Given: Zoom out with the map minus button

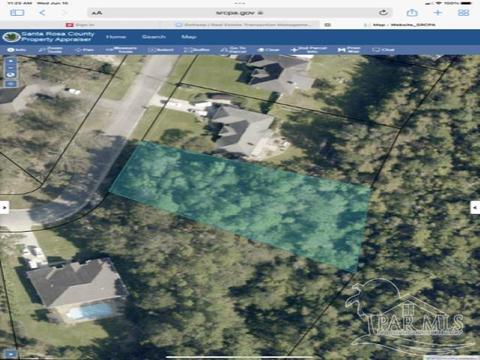Looking at the screenshot, I should tap(11, 68).
